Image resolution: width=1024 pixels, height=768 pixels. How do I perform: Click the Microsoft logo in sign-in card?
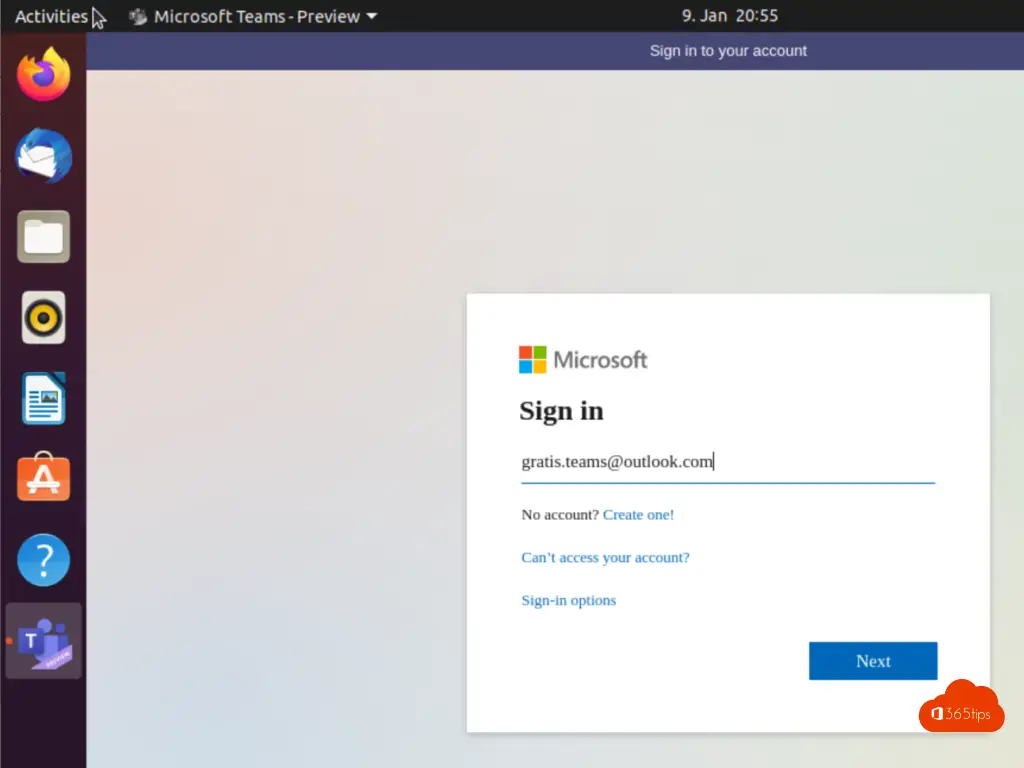click(x=583, y=360)
